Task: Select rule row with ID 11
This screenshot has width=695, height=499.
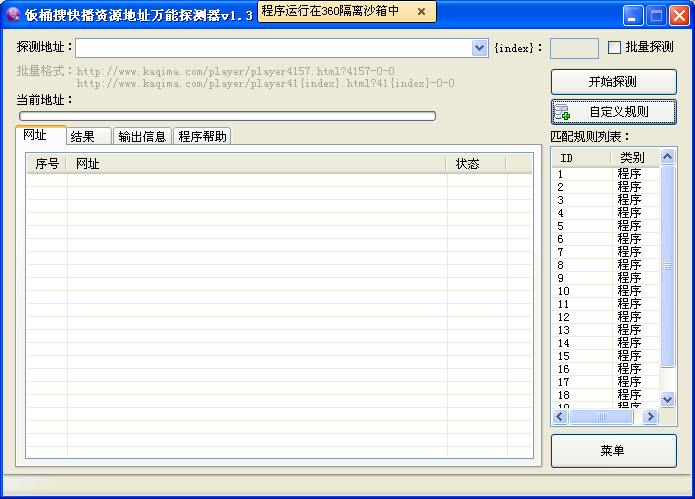Action: 606,304
